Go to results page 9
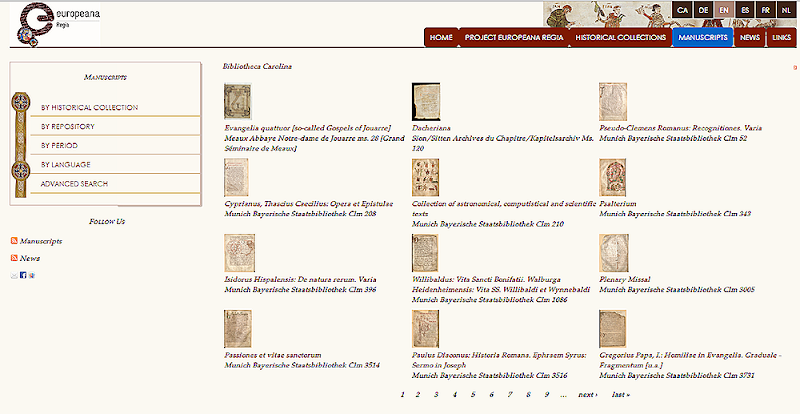Screen dimensions: 800x414 (546, 395)
